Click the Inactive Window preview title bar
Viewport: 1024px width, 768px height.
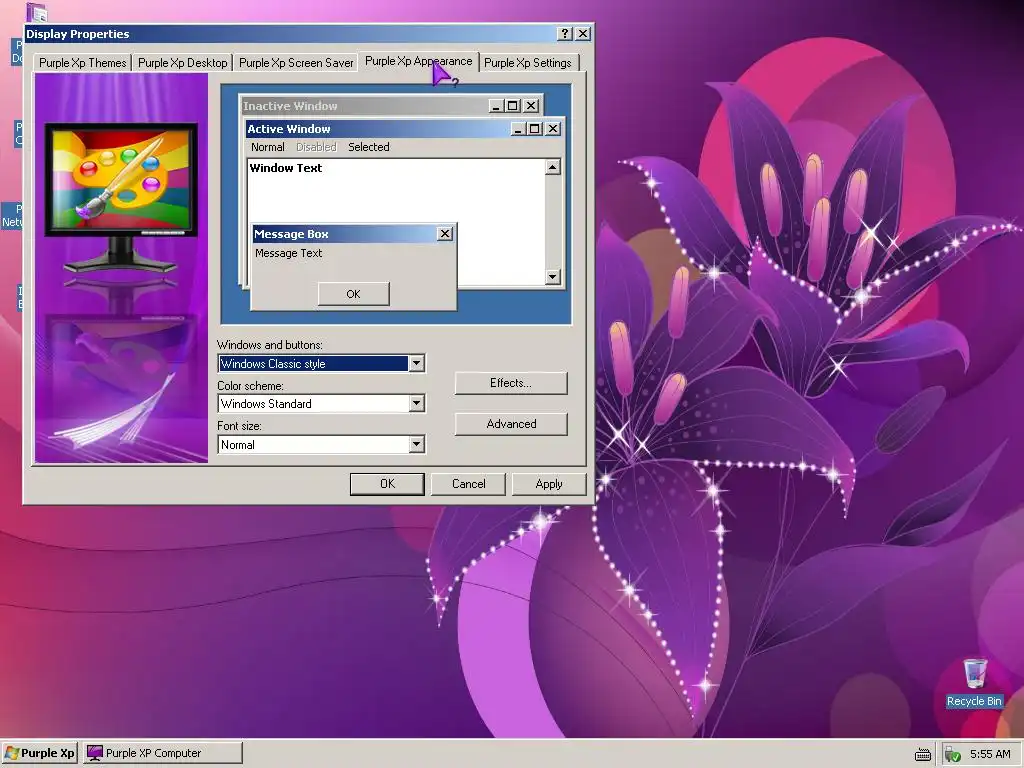391,106
